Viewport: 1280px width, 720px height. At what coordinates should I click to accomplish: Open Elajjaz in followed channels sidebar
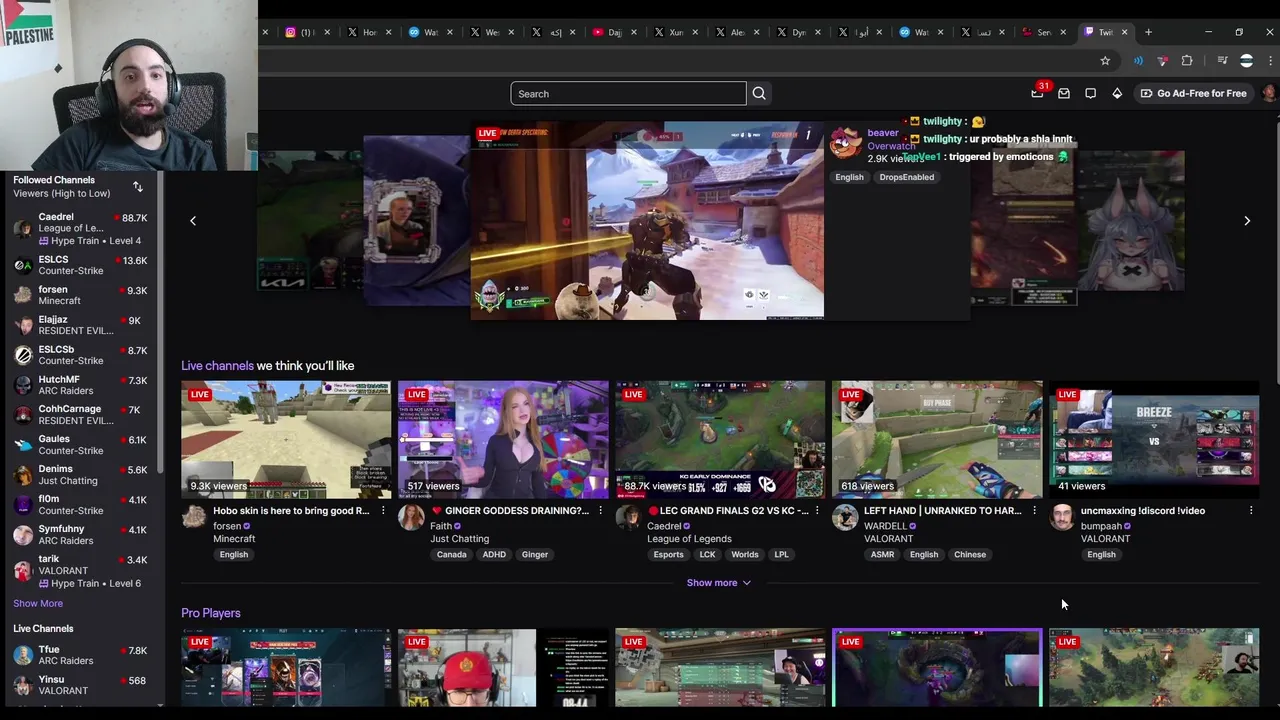click(x=82, y=325)
